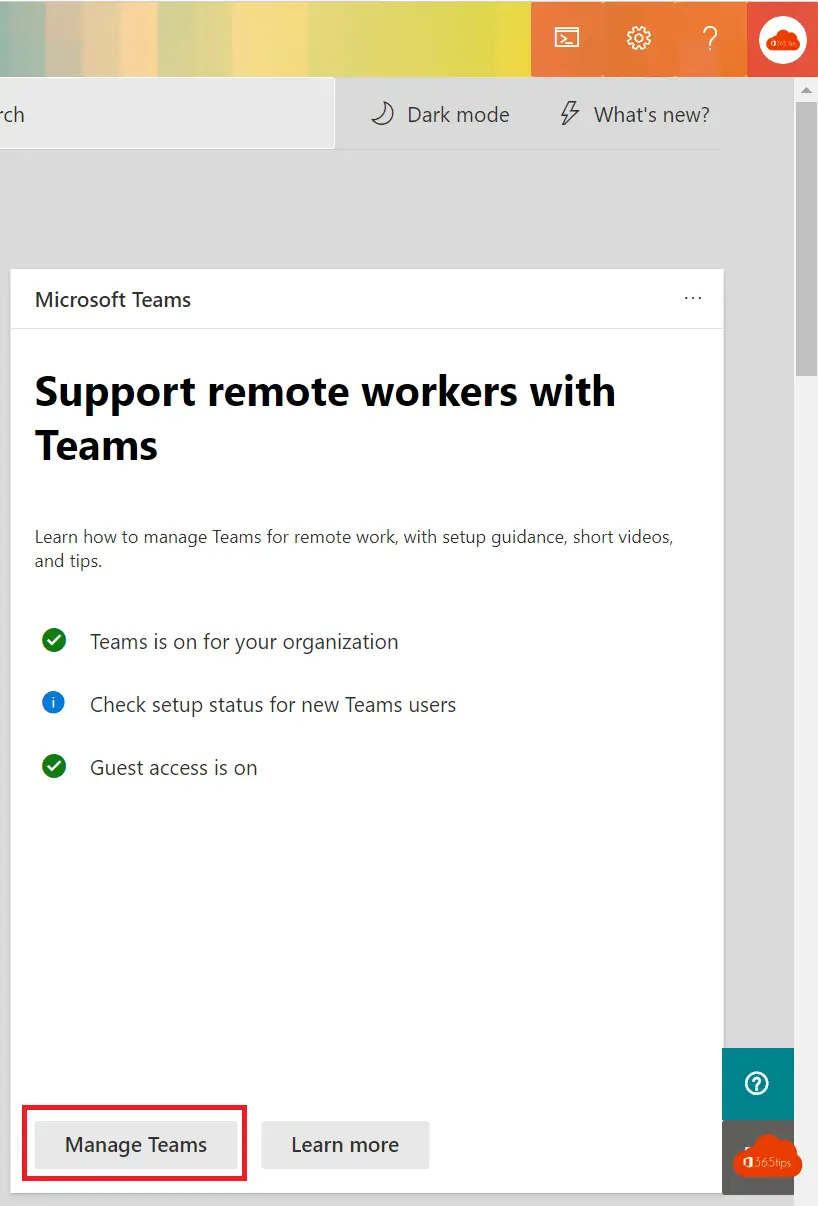Click the blue info icon beside Check setup status

click(54, 703)
